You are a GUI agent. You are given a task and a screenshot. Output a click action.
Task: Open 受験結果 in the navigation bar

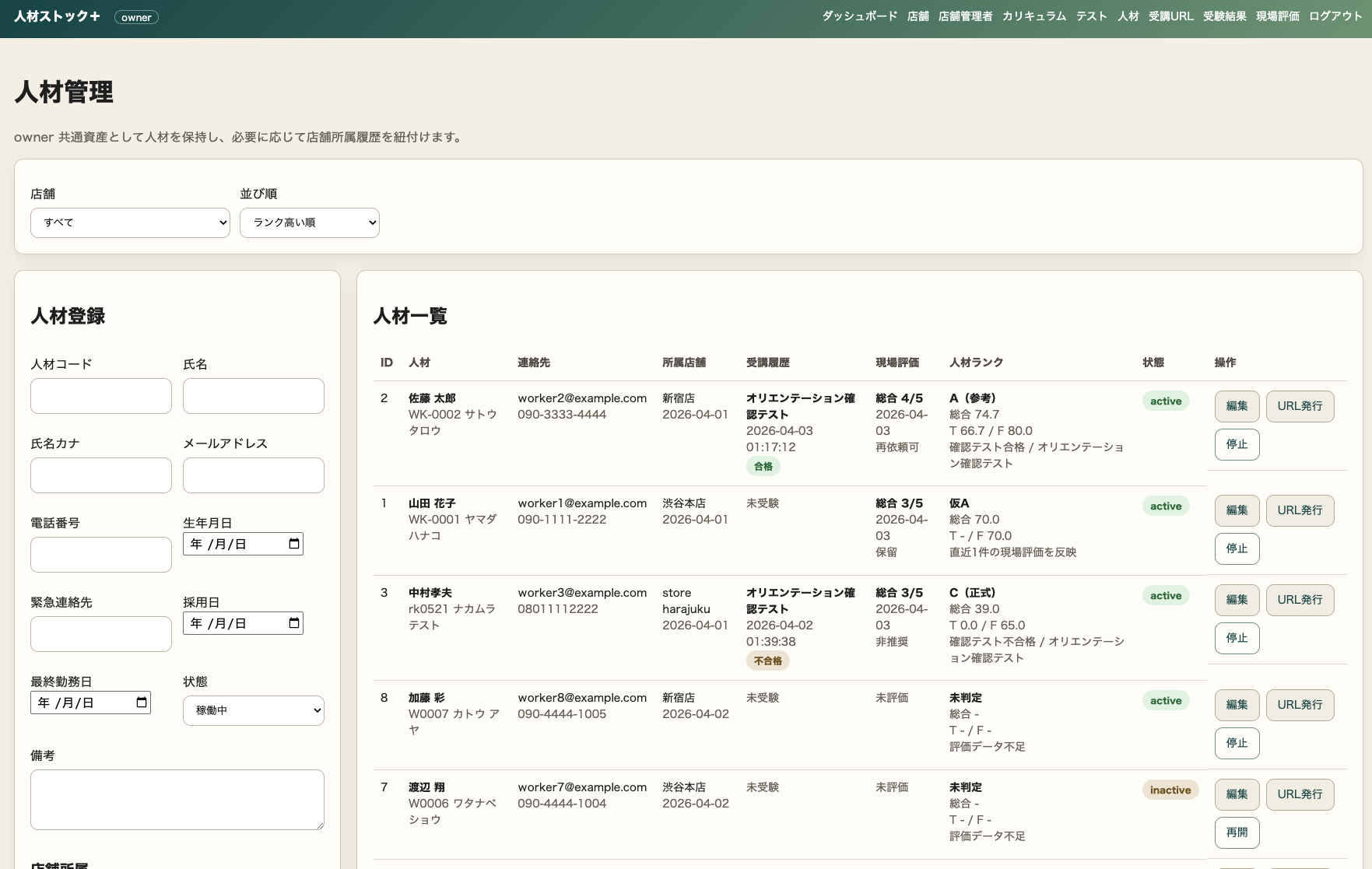[x=1225, y=16]
